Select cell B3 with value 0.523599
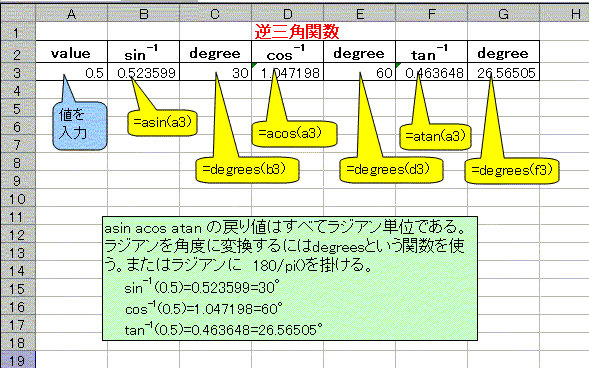 point(143,72)
